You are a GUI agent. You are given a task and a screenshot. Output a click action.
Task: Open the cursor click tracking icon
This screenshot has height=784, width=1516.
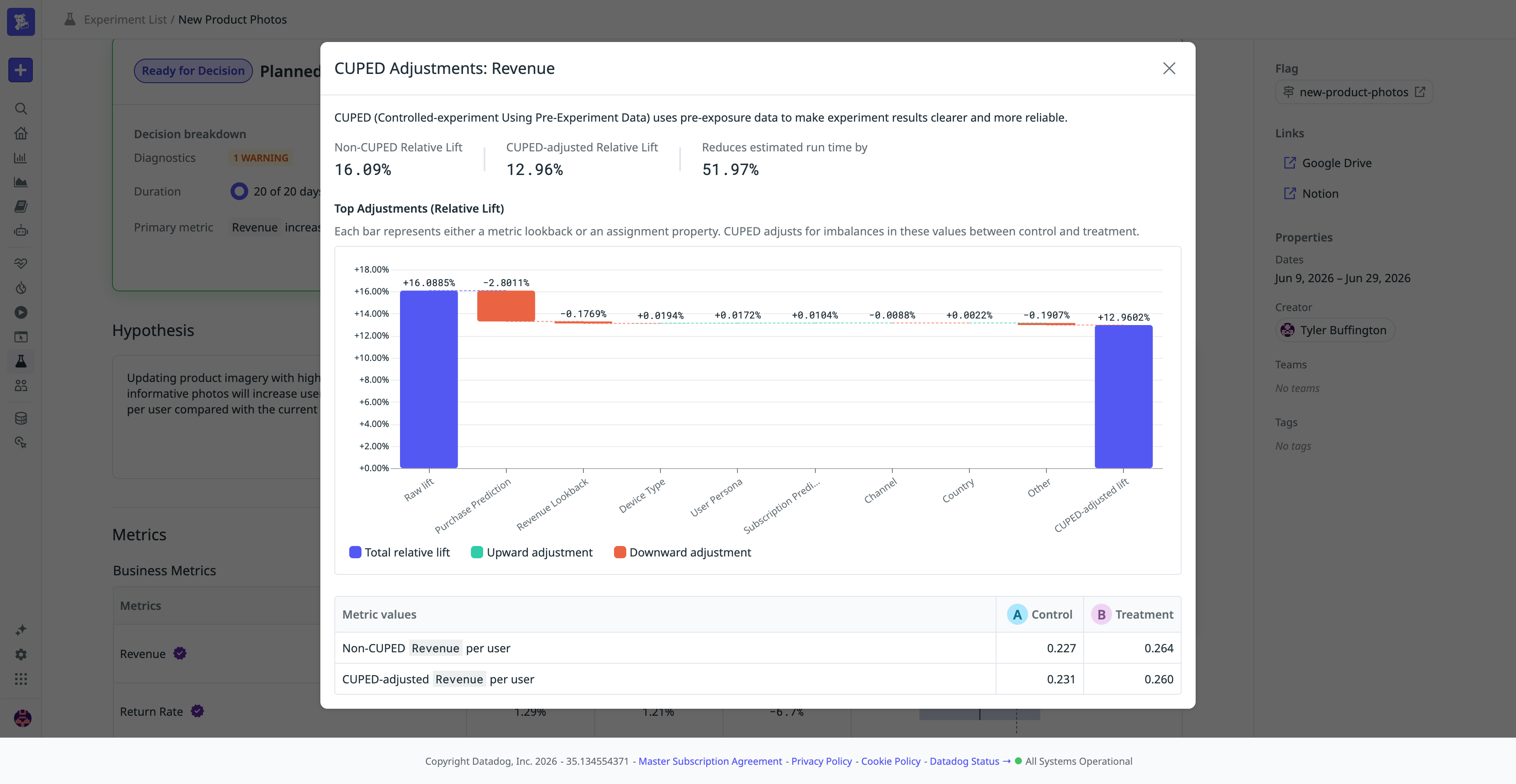(x=21, y=443)
